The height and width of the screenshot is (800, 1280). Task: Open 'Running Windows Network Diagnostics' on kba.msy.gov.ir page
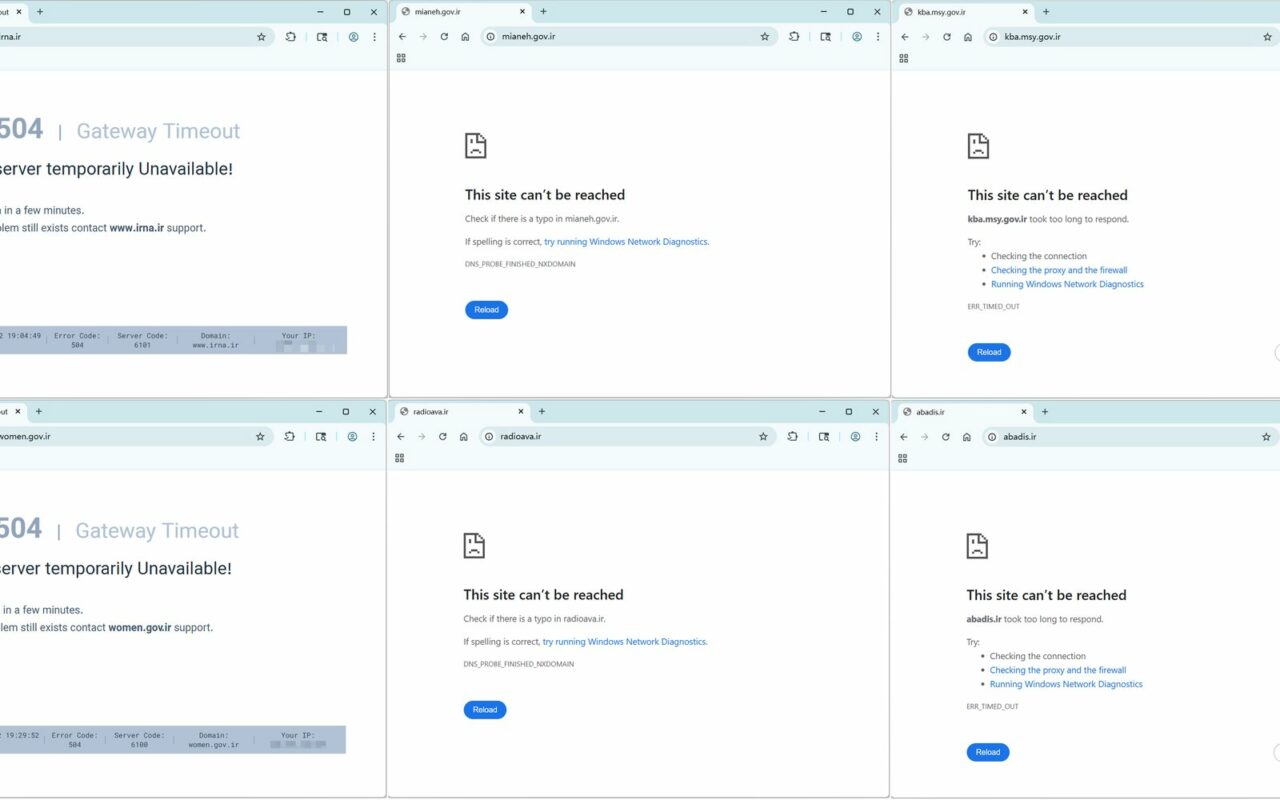[1067, 284]
